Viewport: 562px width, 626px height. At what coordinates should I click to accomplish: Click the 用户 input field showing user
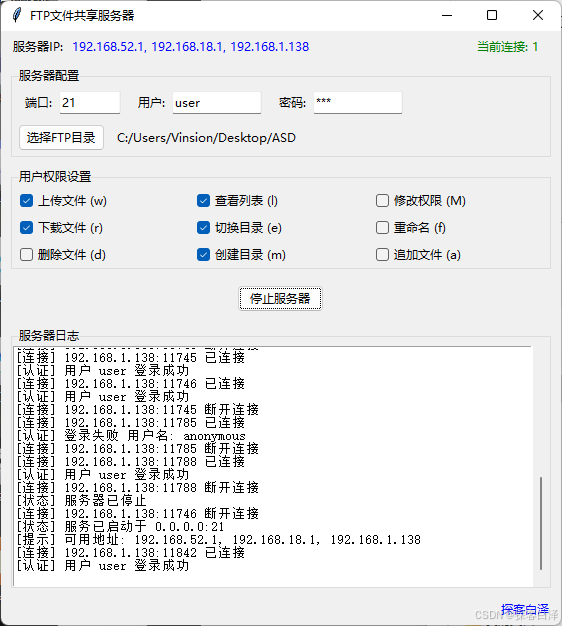coord(217,103)
